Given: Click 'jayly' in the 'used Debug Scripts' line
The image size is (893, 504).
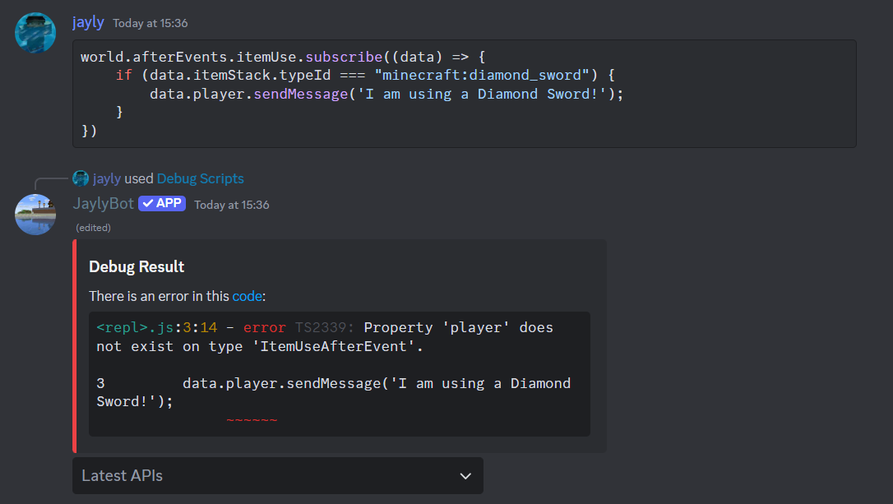Looking at the screenshot, I should point(107,179).
